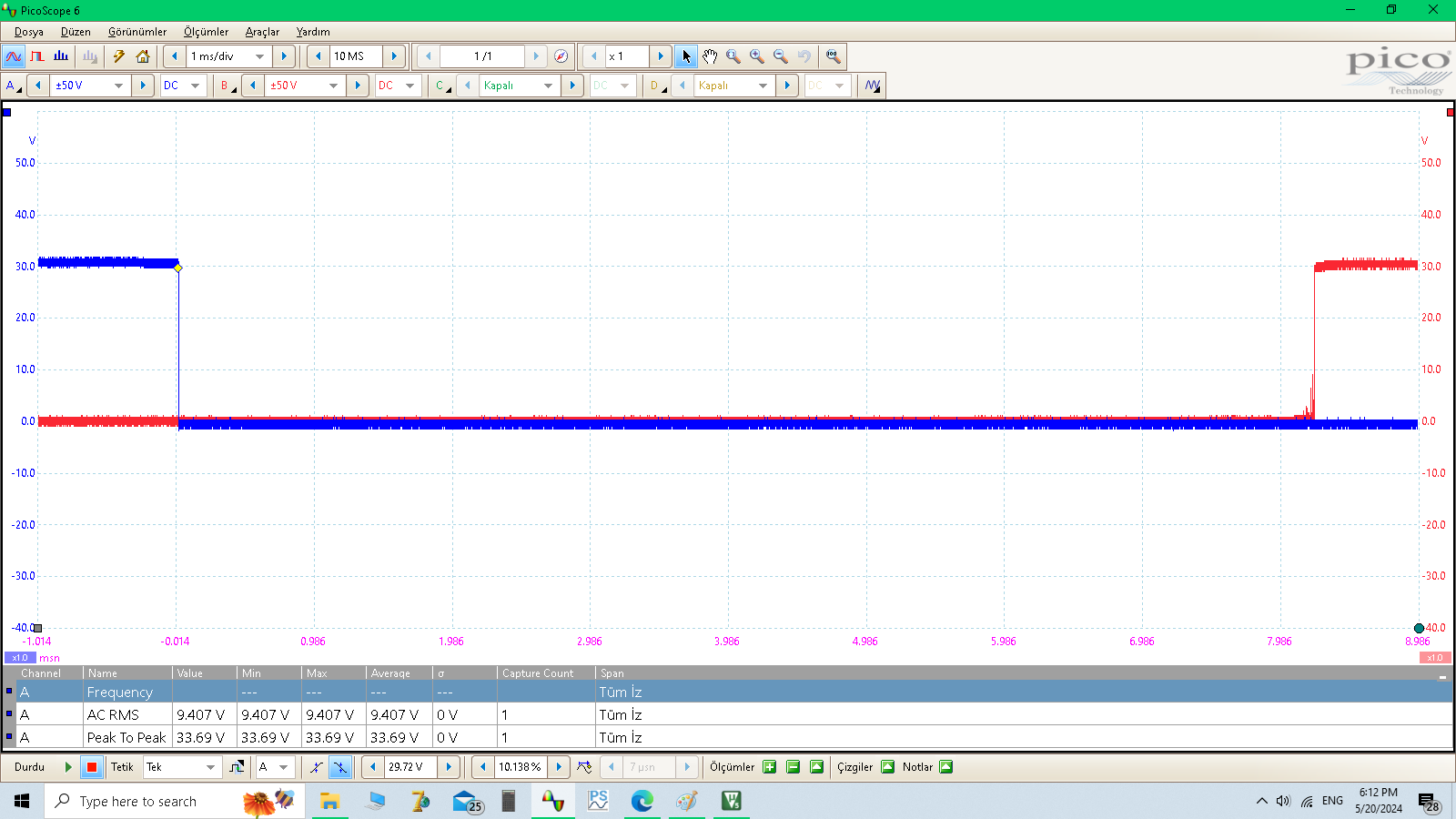Expand Channel A ±50 V range dropdown
1456x819 pixels.
click(118, 86)
